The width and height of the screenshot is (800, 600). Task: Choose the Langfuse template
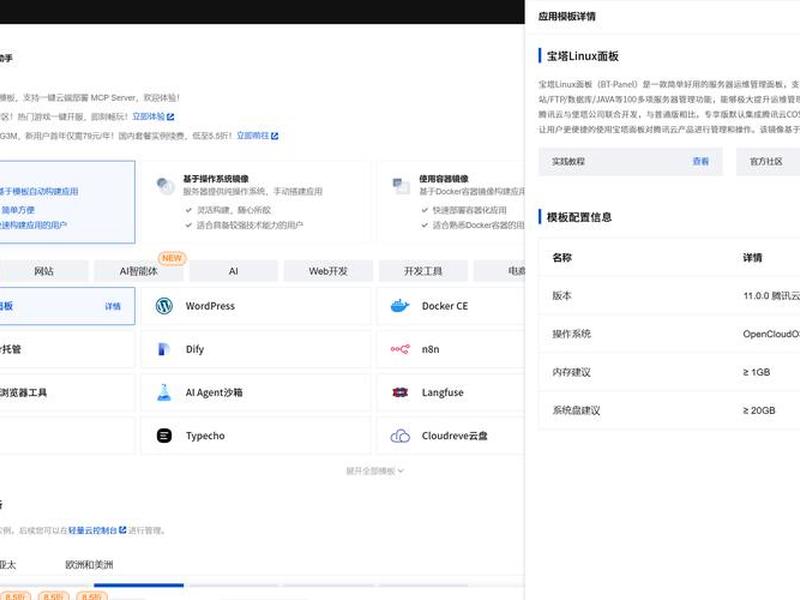coord(451,392)
